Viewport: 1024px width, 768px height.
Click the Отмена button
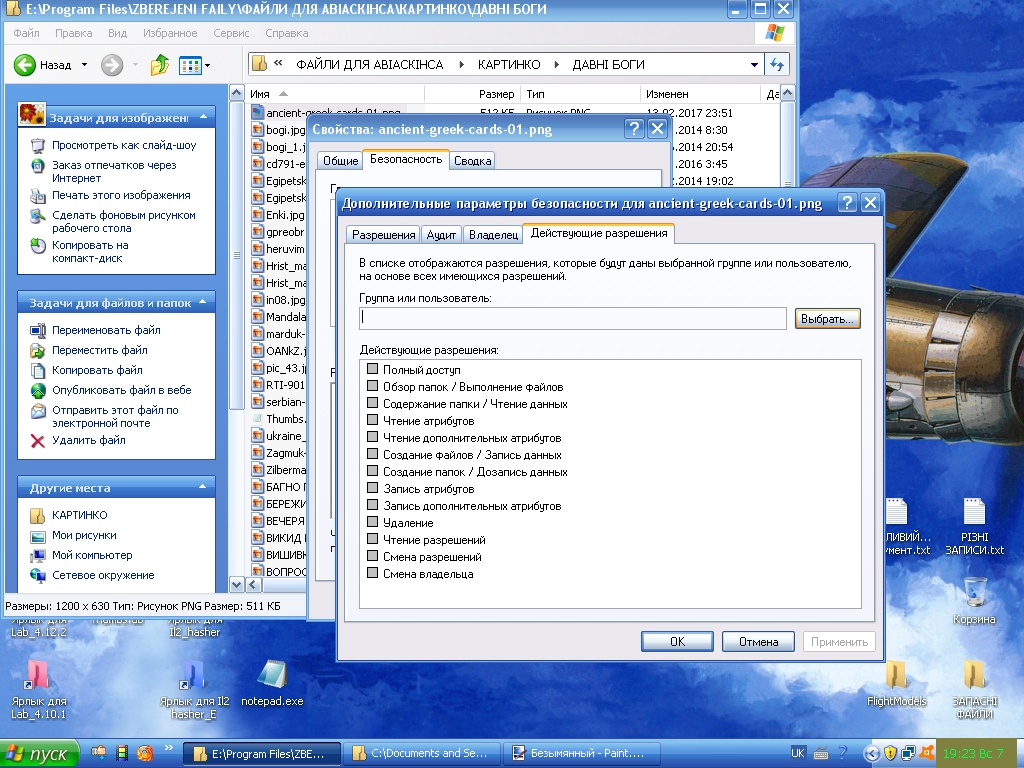[x=758, y=641]
